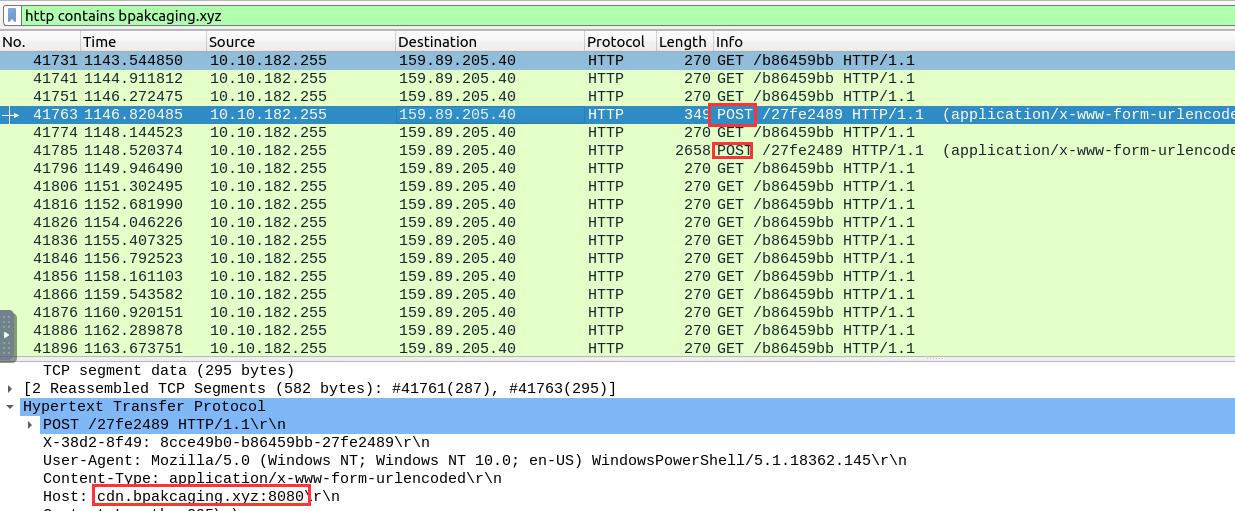1235x511 pixels.
Task: Click the Source column header
Action: (x=300, y=42)
